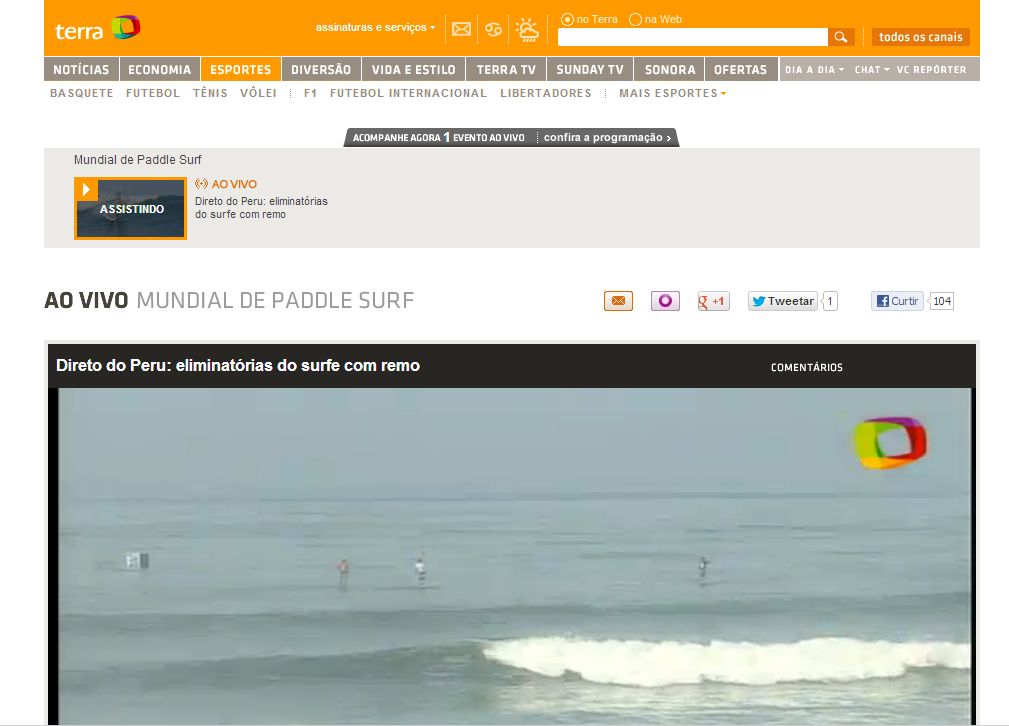Go to the VC REPÓRTER link
The height and width of the screenshot is (726, 1009).
[x=932, y=70]
